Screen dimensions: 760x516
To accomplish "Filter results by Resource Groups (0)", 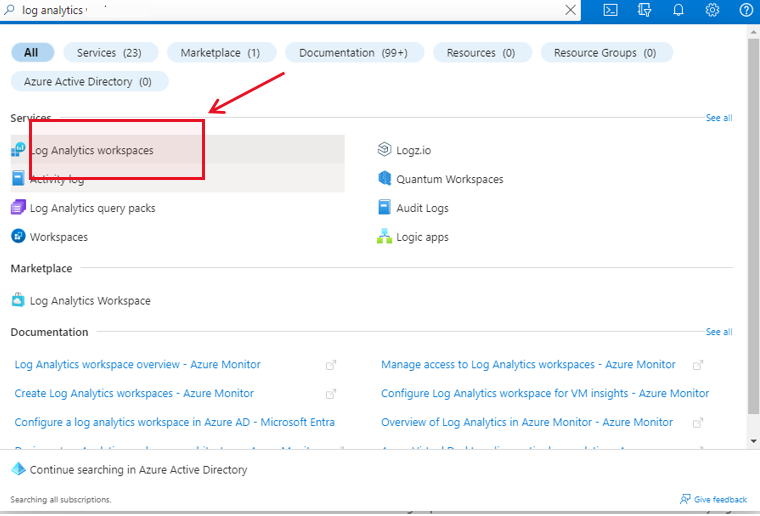I will 606,52.
